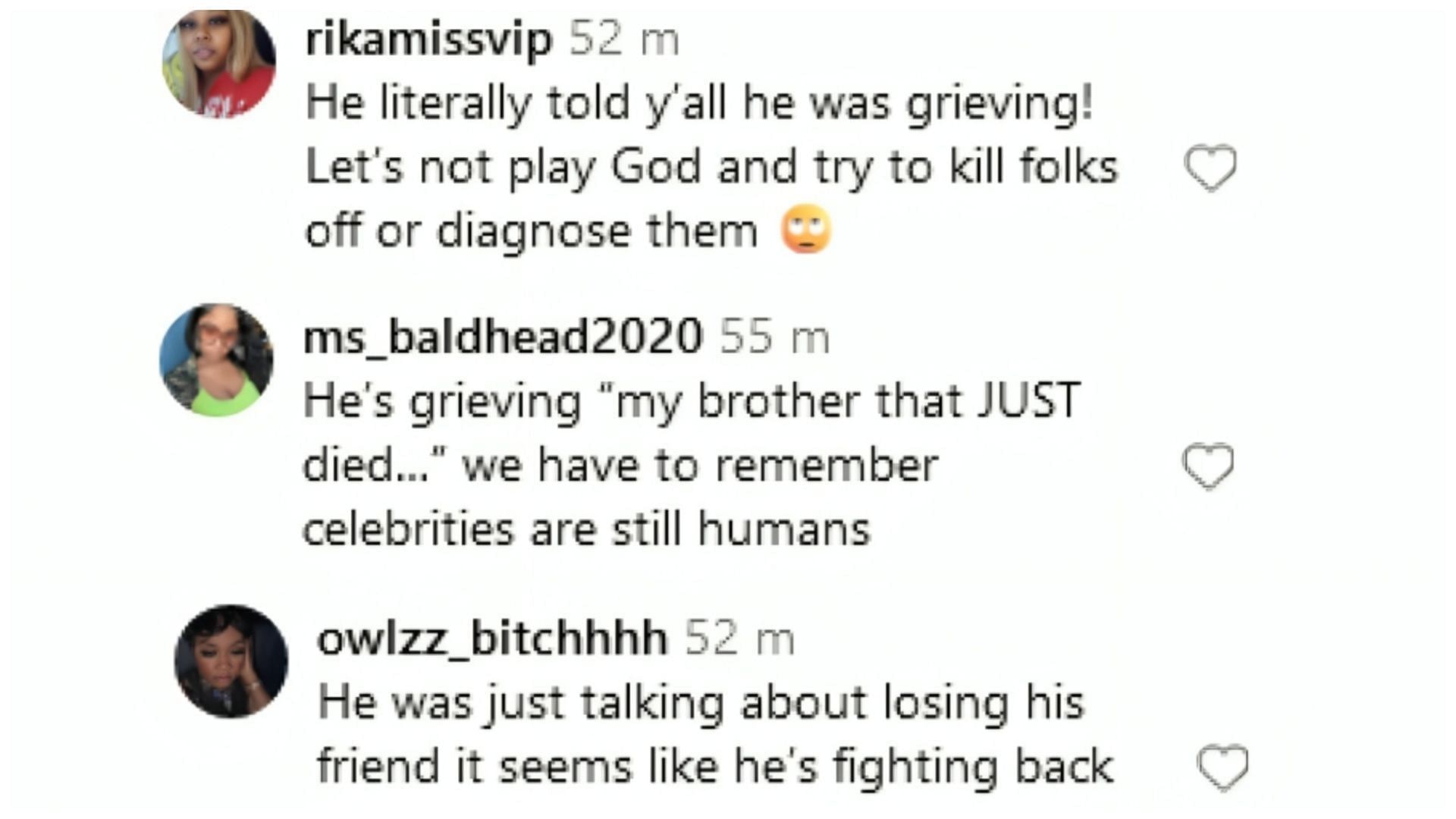1456x819 pixels.
Task: Open ms_baldhead2020's profile picture
Action: [217, 360]
